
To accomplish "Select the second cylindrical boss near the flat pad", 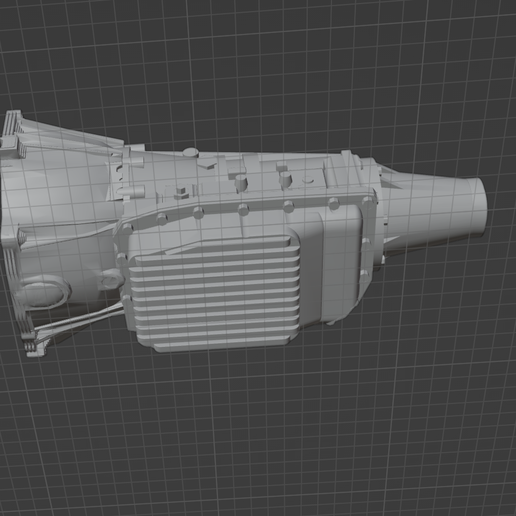I will (x=286, y=180).
